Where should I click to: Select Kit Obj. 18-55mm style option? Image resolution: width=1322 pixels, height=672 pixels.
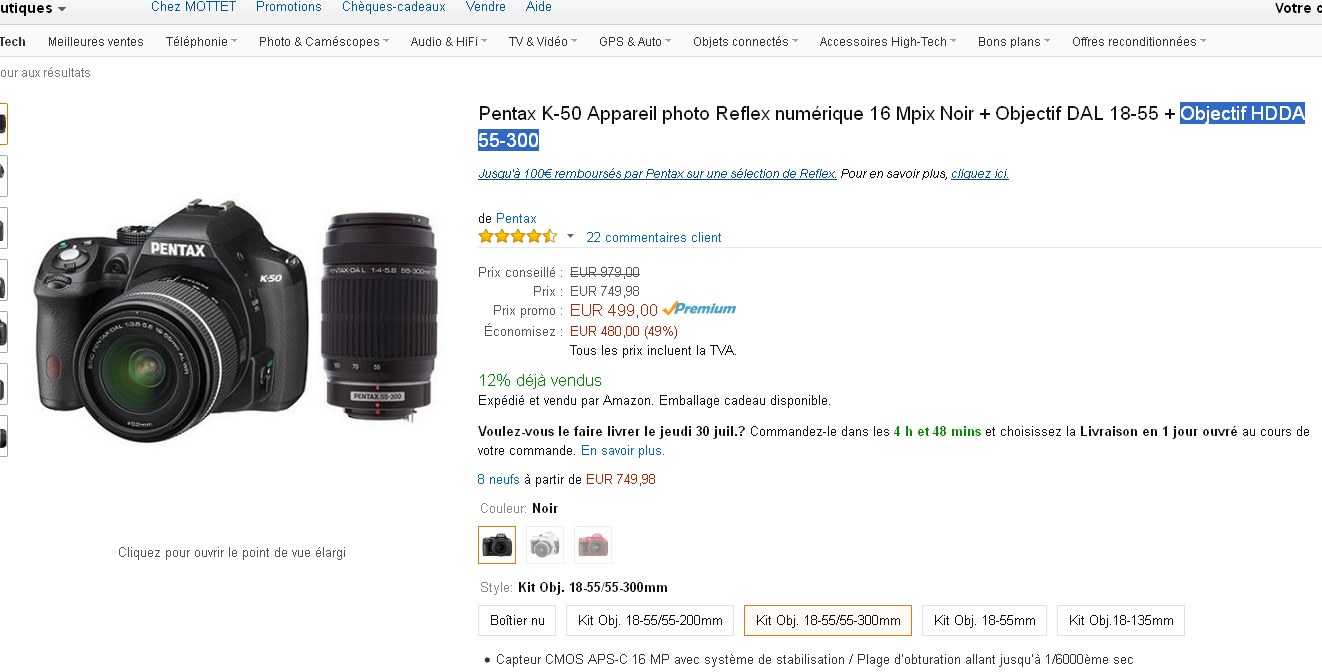(x=984, y=620)
